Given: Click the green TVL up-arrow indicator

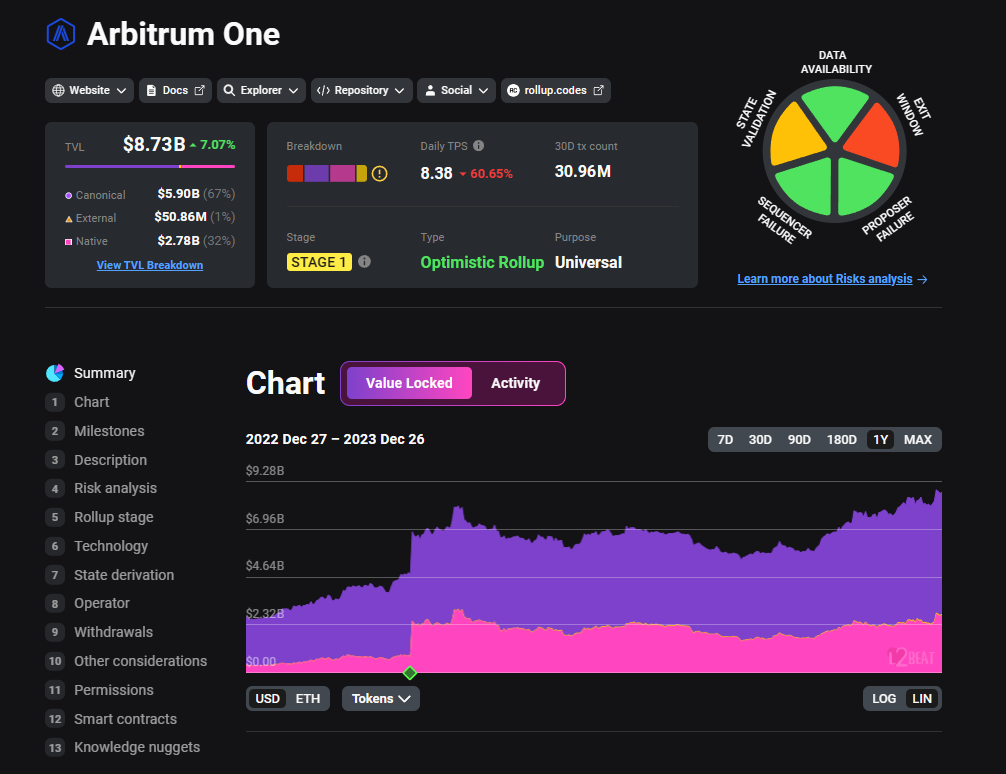Looking at the screenshot, I should tap(193, 145).
